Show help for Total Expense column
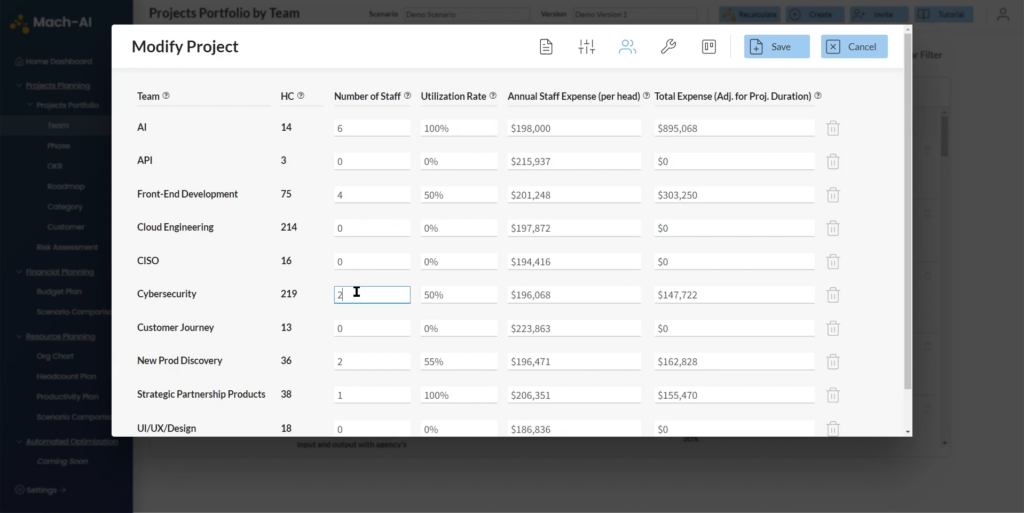Image resolution: width=1024 pixels, height=513 pixels. pos(818,96)
